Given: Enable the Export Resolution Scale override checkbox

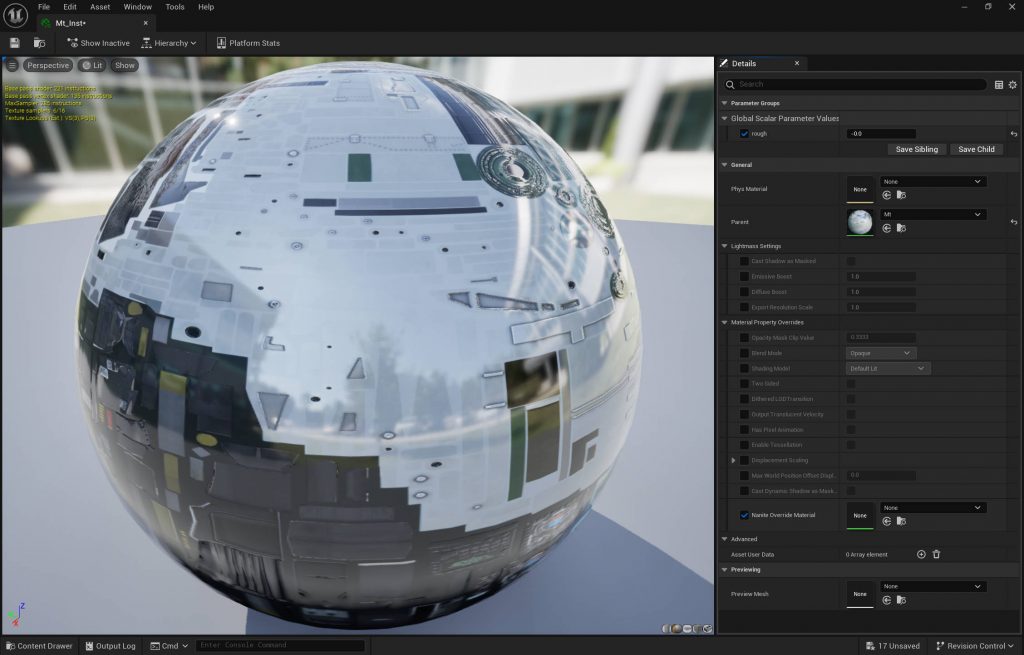Looking at the screenshot, I should (x=744, y=307).
